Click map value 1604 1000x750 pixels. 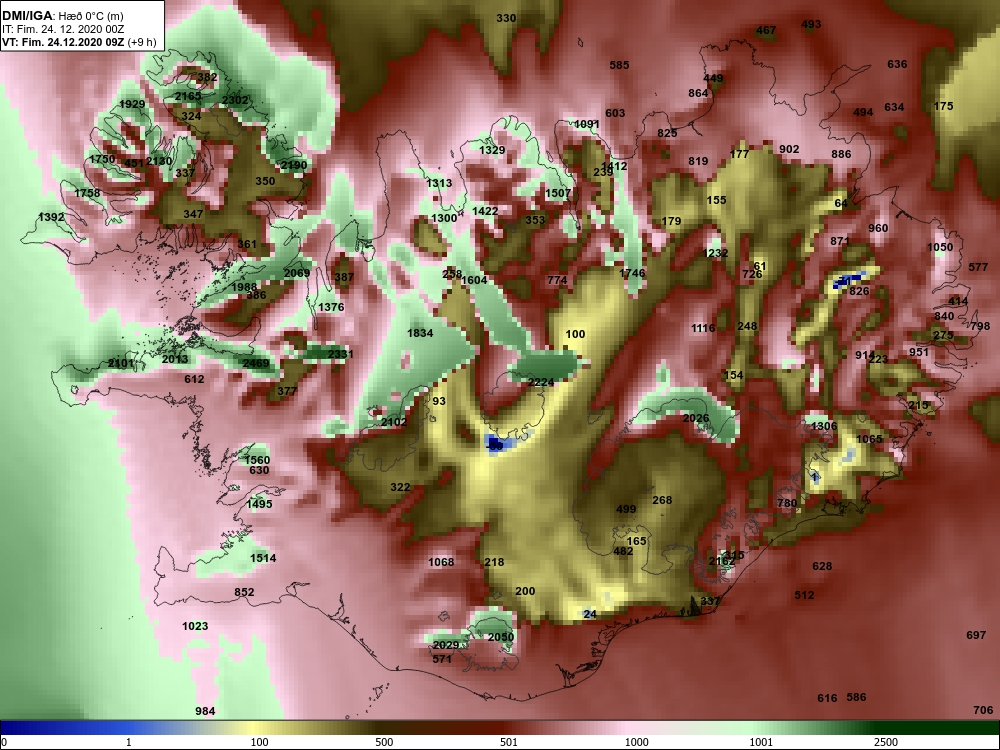coord(474,280)
